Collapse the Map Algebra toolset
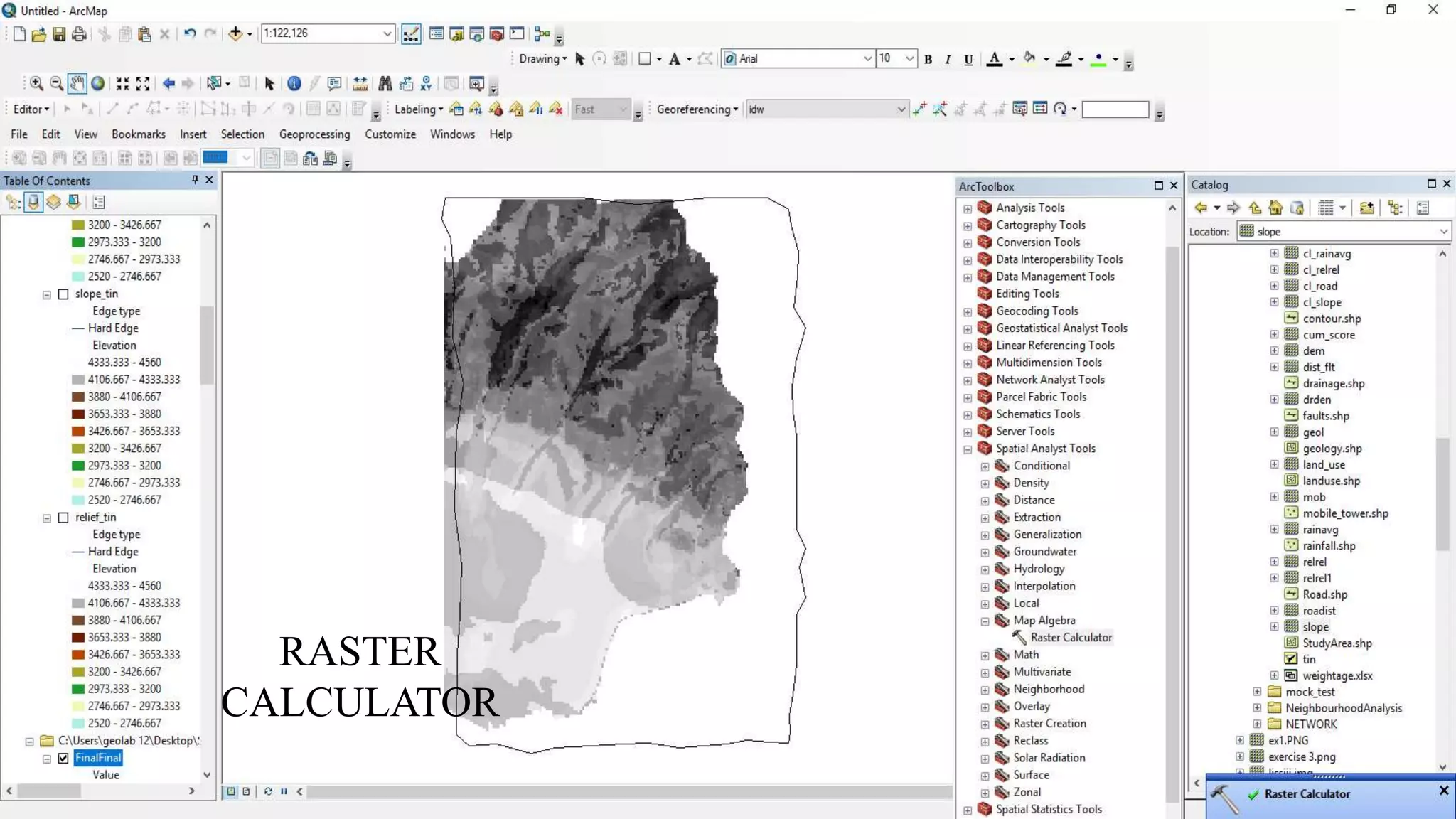1456x819 pixels. point(985,621)
